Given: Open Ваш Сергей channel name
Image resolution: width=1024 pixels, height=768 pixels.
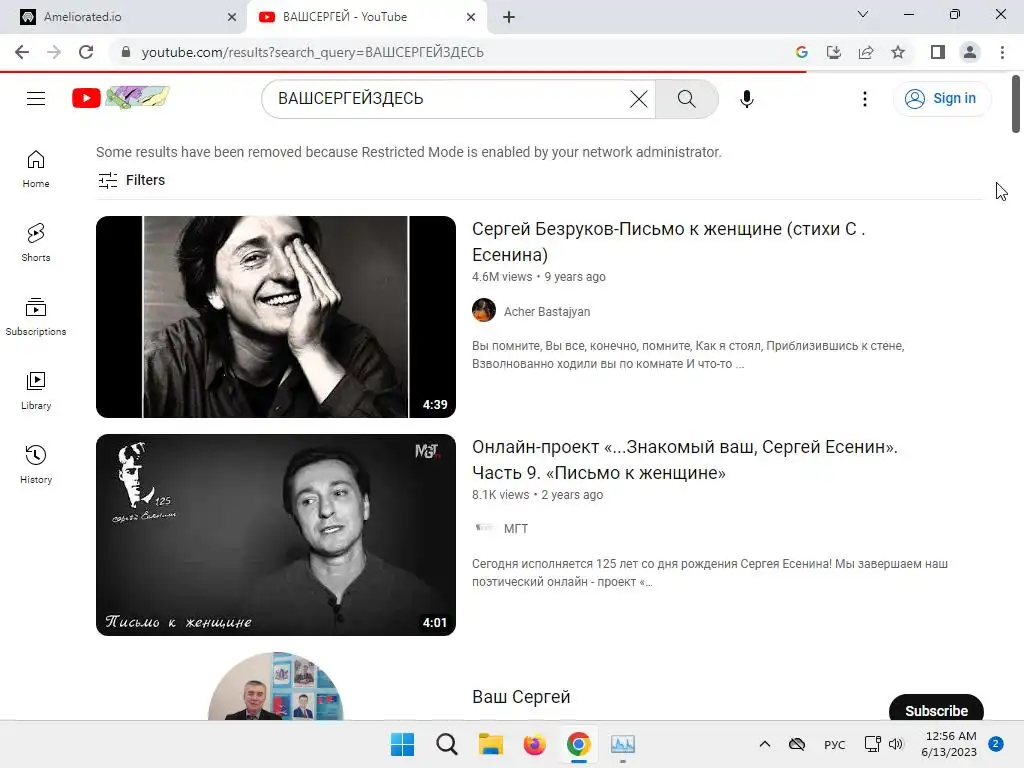Looking at the screenshot, I should (521, 697).
